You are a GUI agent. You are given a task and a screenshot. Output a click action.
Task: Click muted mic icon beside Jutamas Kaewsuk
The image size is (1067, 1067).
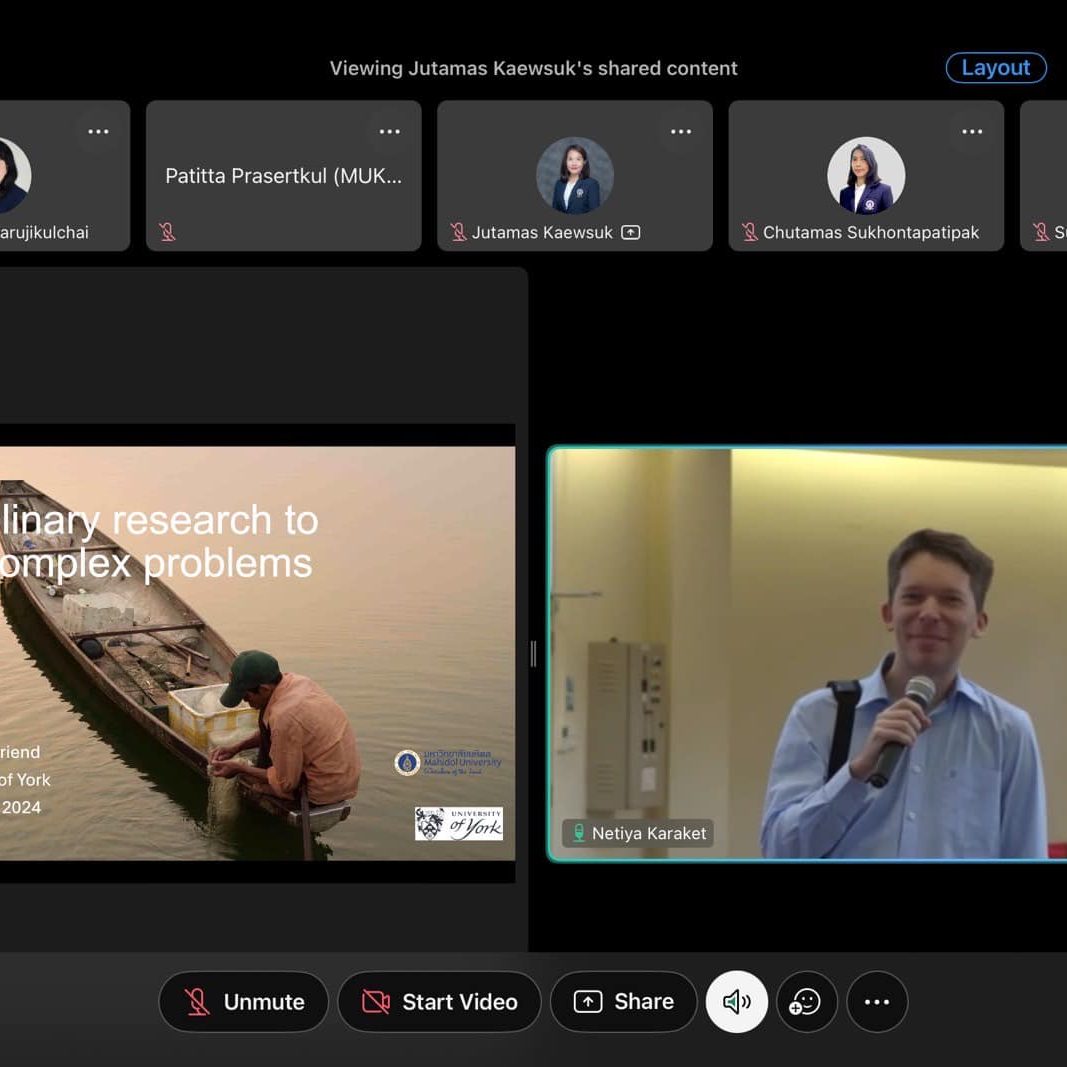[458, 232]
